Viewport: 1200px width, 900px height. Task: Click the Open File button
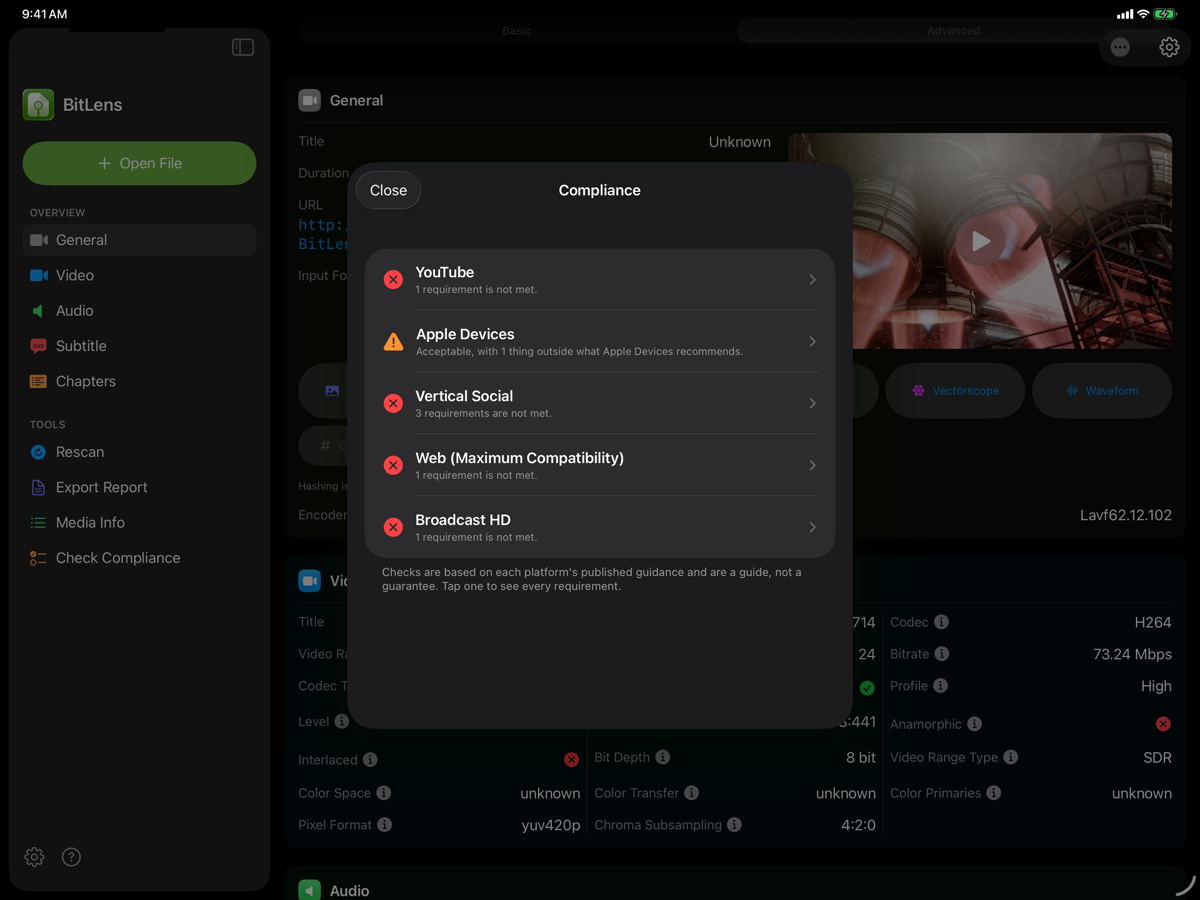139,163
